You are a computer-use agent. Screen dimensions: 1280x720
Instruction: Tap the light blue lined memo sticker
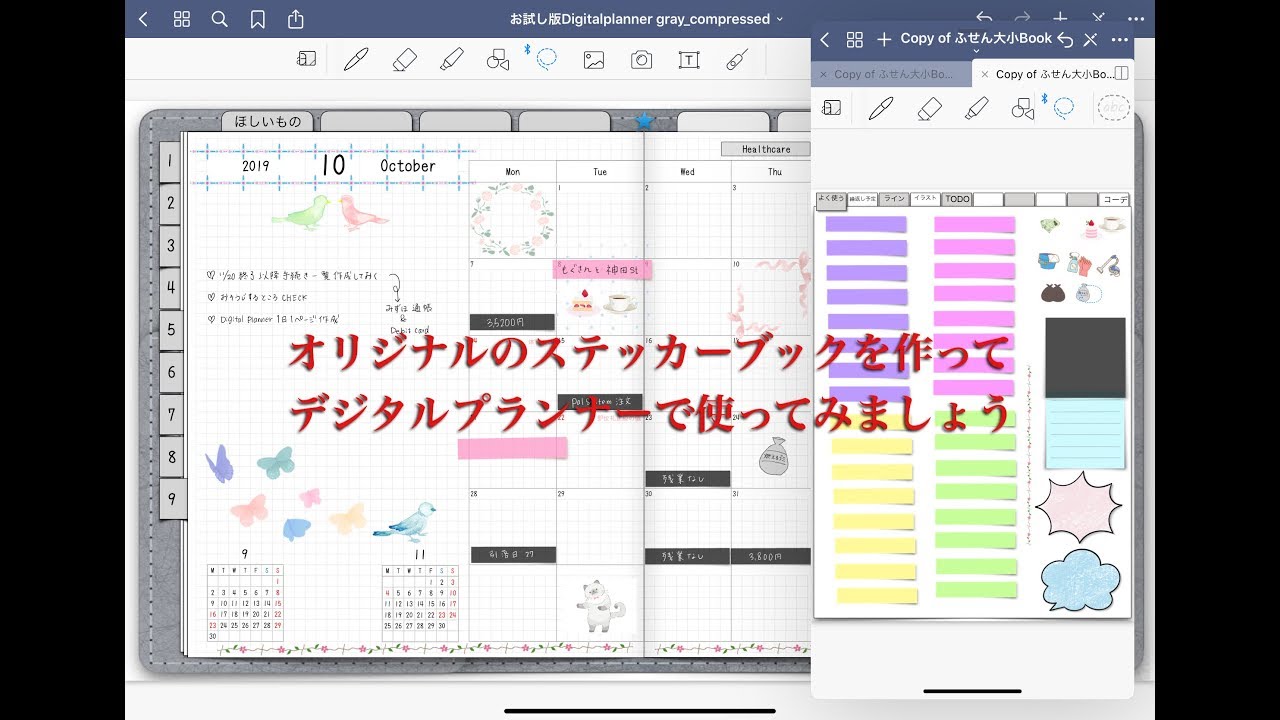point(1085,435)
